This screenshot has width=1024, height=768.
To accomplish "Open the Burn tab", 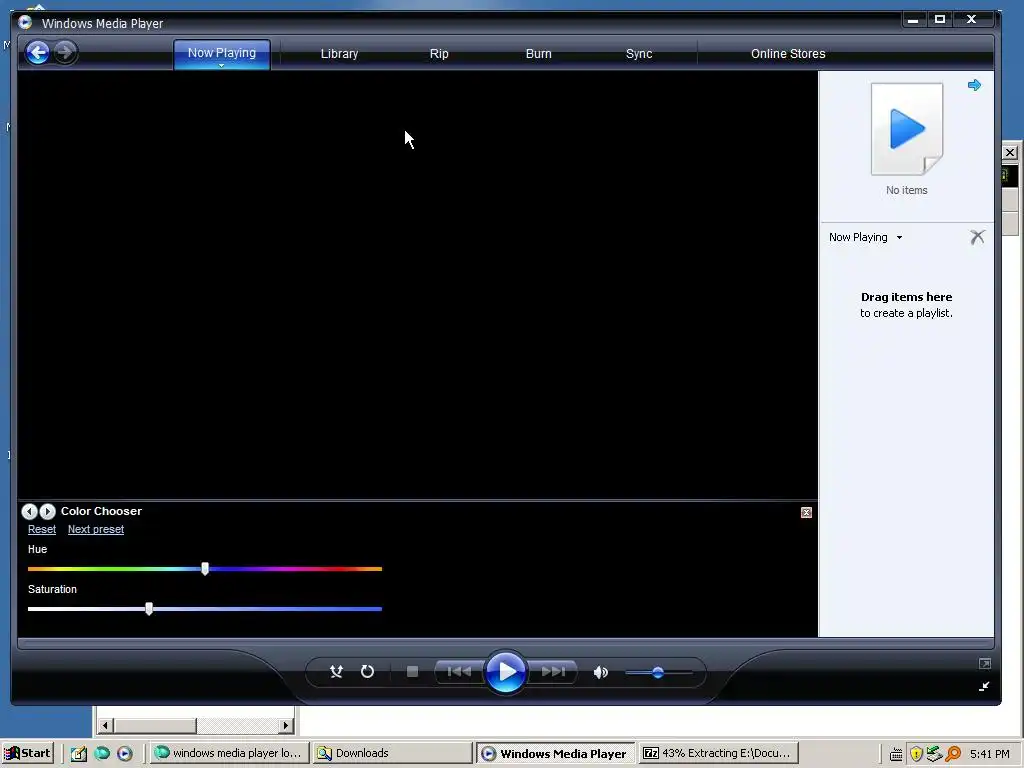I will tap(539, 54).
